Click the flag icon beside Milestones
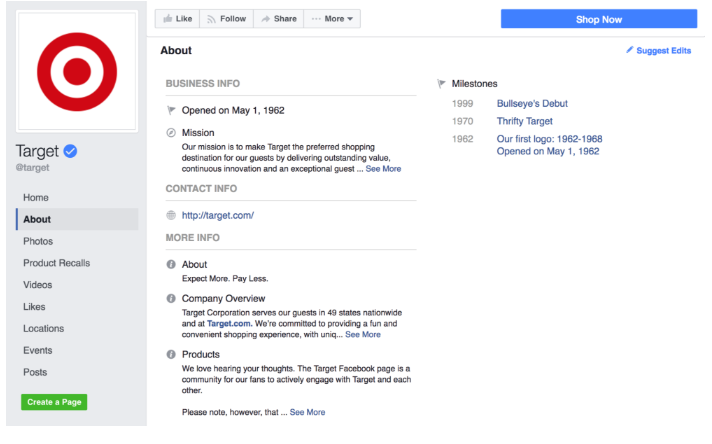This screenshot has height=444, width=712. point(441,84)
